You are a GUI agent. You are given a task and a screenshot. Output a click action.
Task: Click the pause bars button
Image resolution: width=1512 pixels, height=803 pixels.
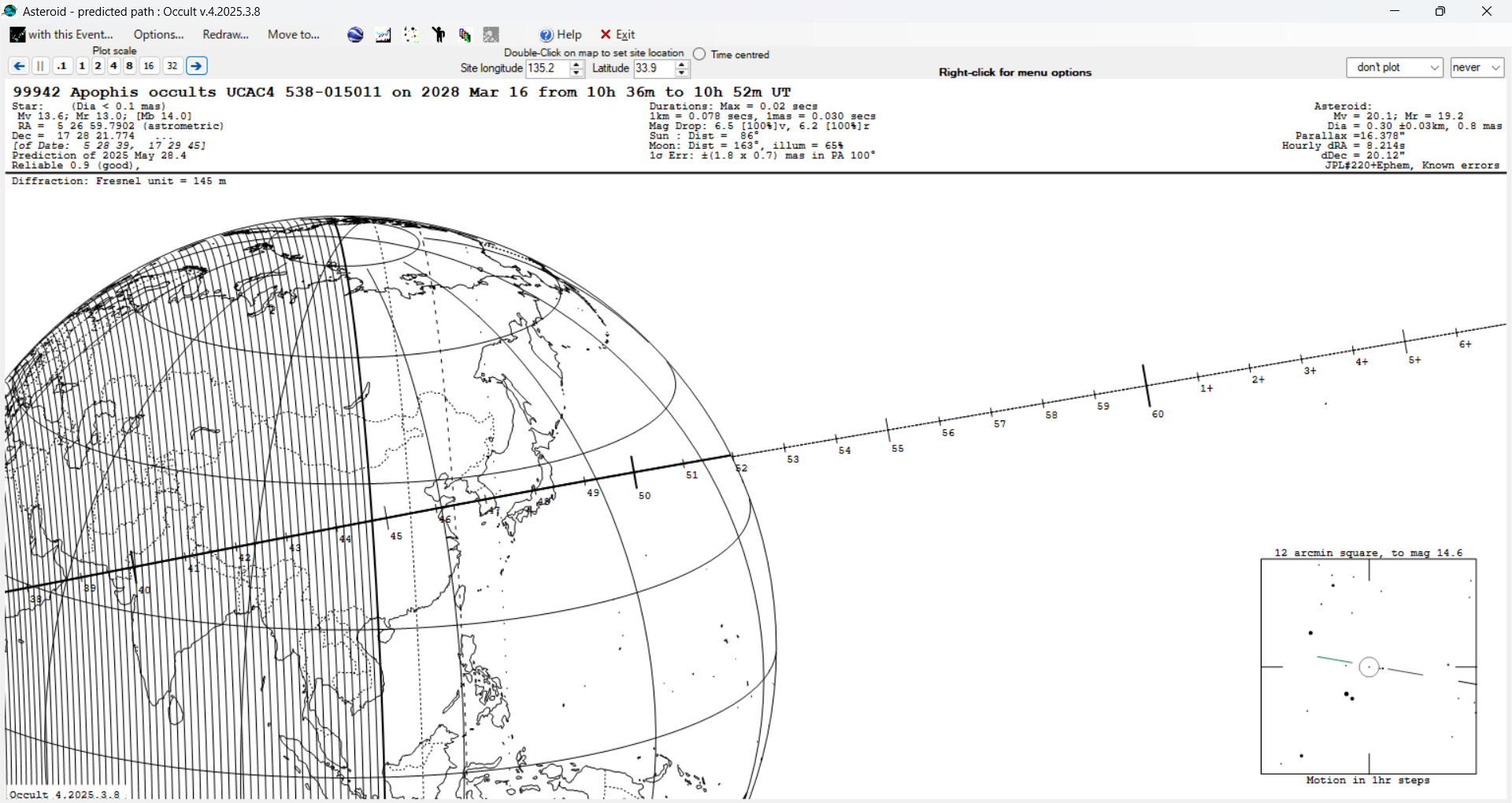(x=41, y=66)
